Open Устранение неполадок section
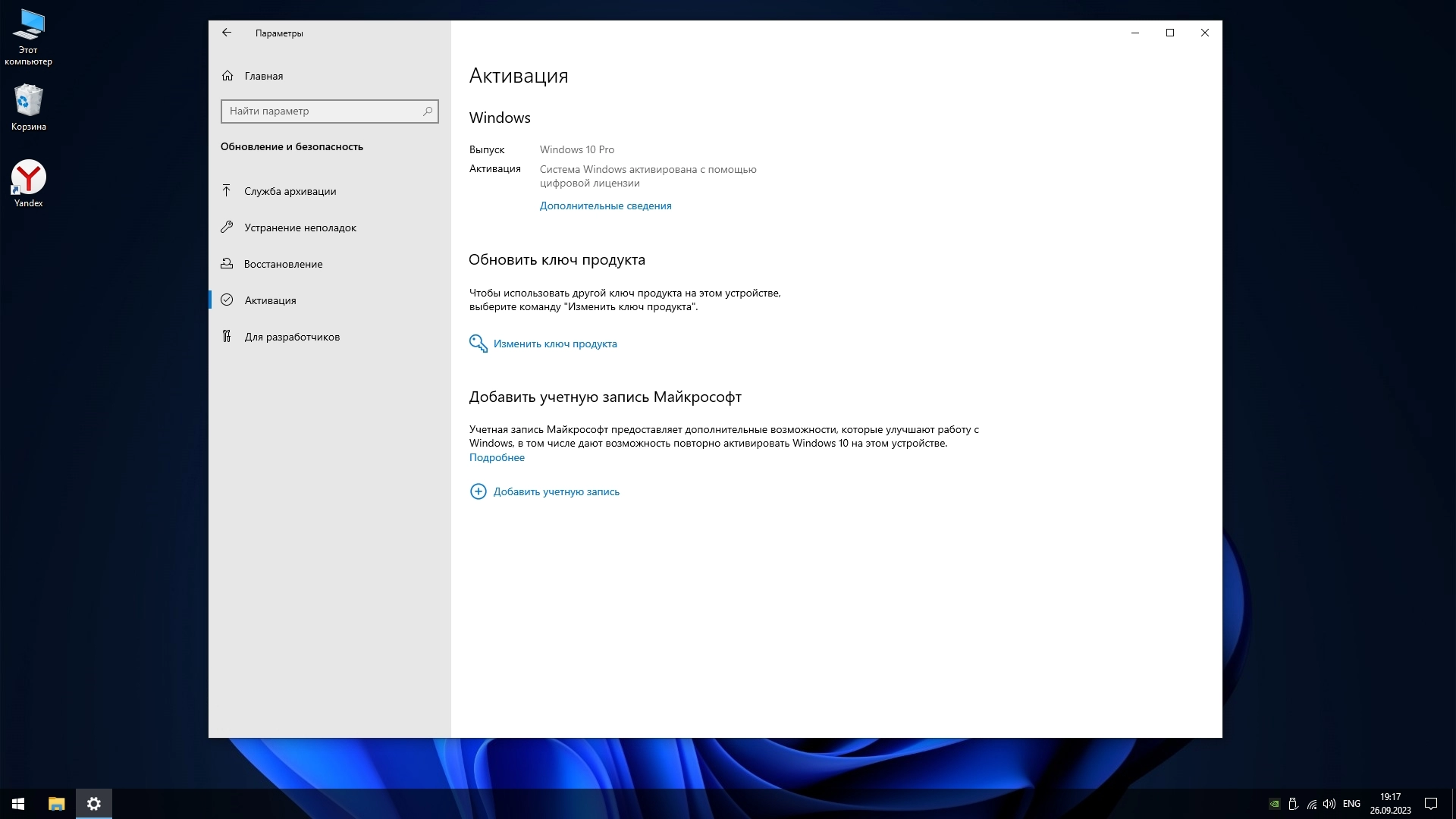This screenshot has height=819, width=1456. pyautogui.click(x=300, y=227)
